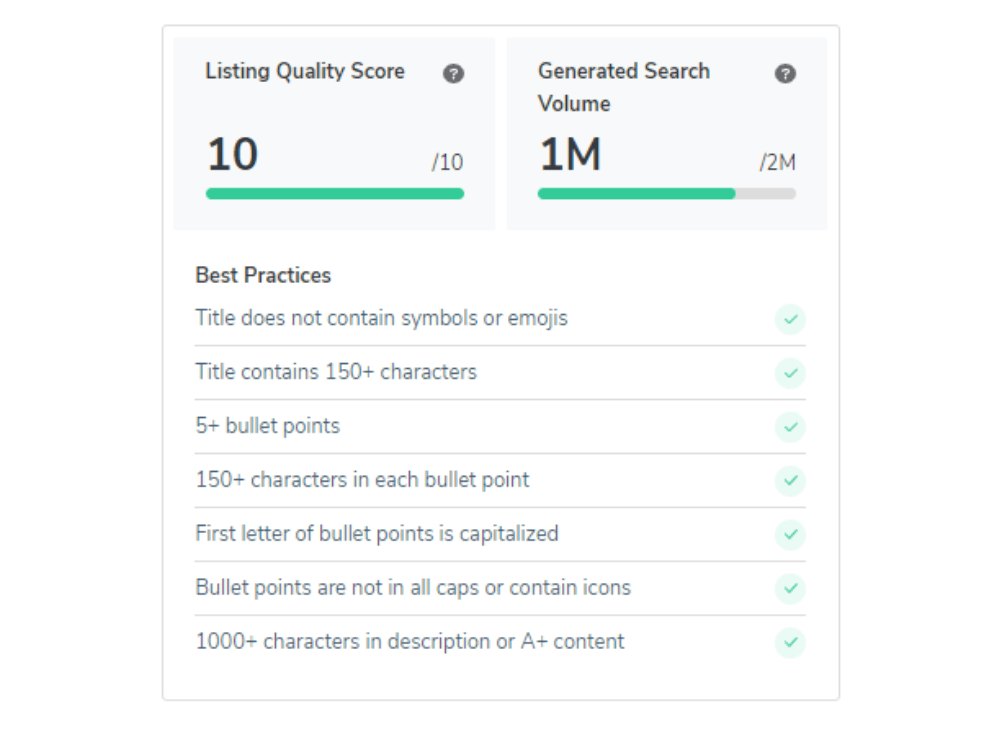Screen dimensions: 1000x750
Task: Click checkmark for 1000+ characters in description
Action: click(x=790, y=642)
